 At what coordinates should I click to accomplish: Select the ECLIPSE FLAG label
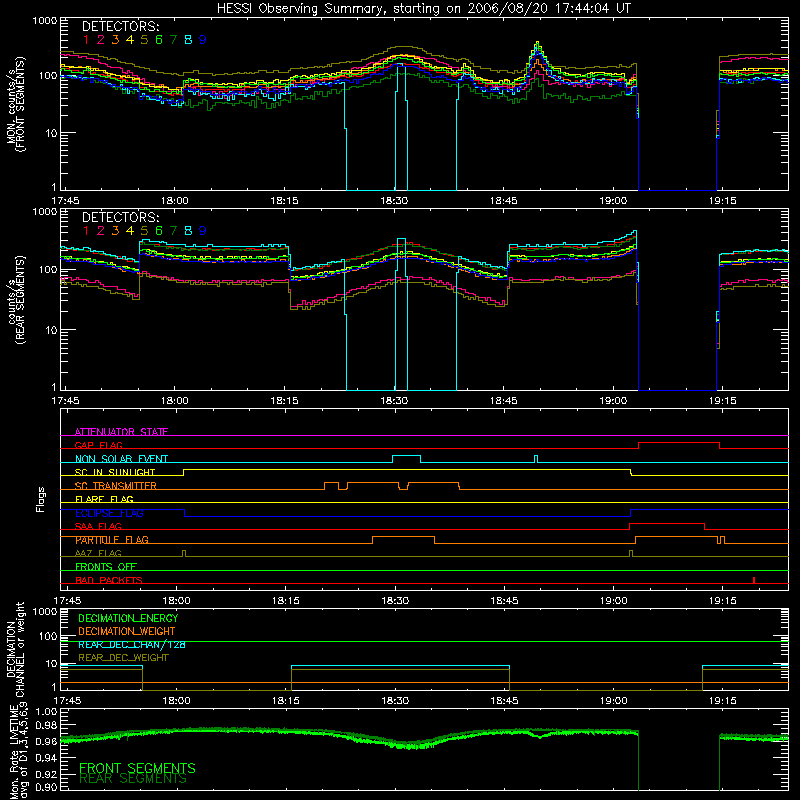tap(109, 513)
